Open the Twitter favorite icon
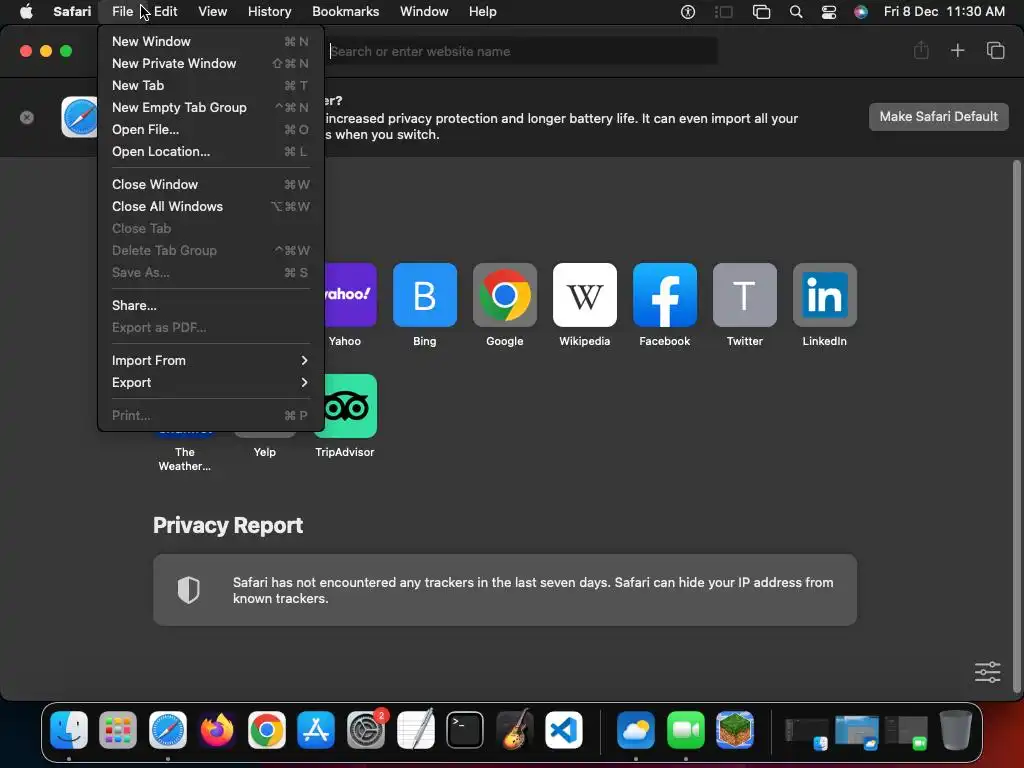The width and height of the screenshot is (1024, 768). click(744, 295)
